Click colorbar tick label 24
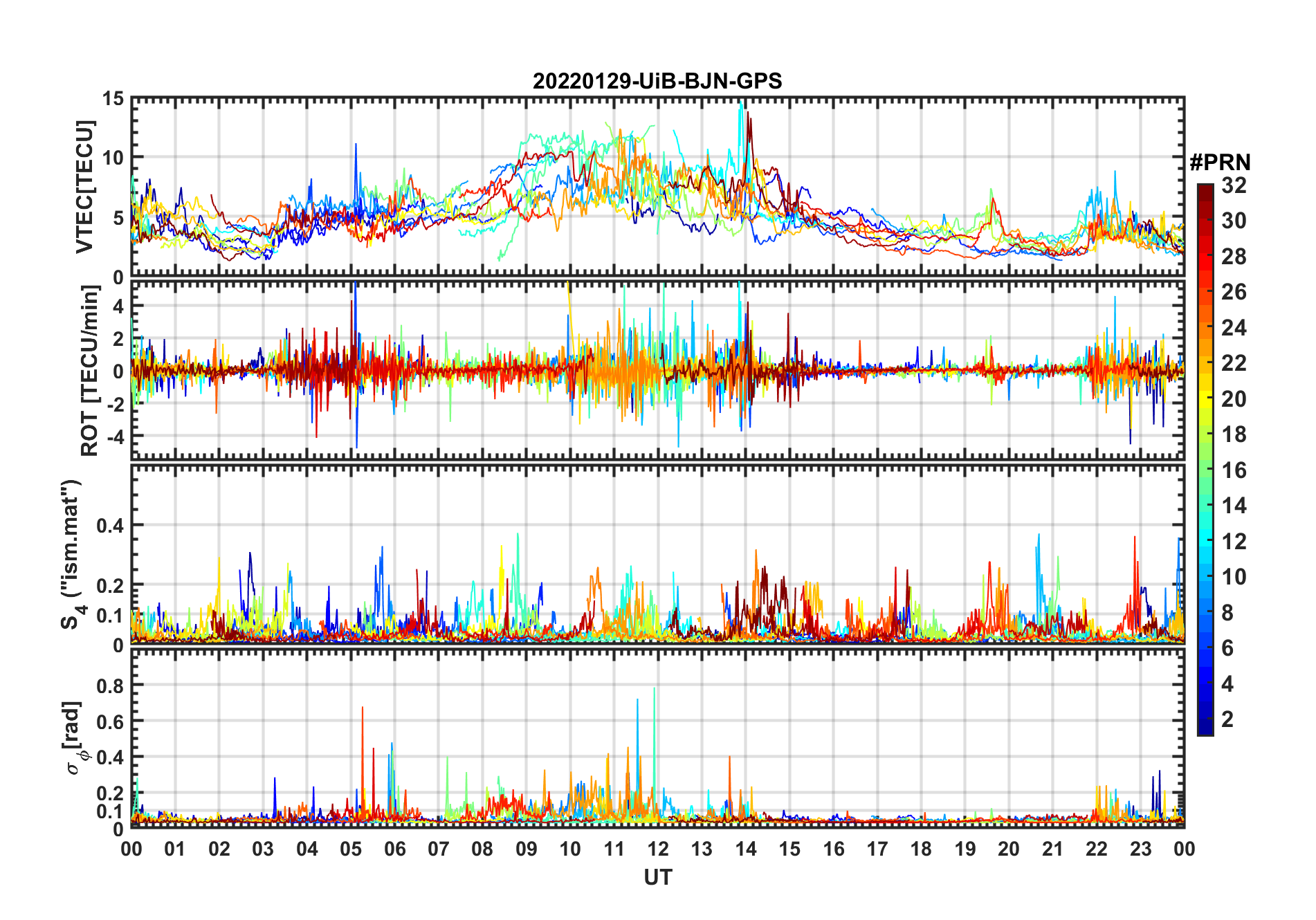The width and height of the screenshot is (1316, 920). pyautogui.click(x=1234, y=328)
